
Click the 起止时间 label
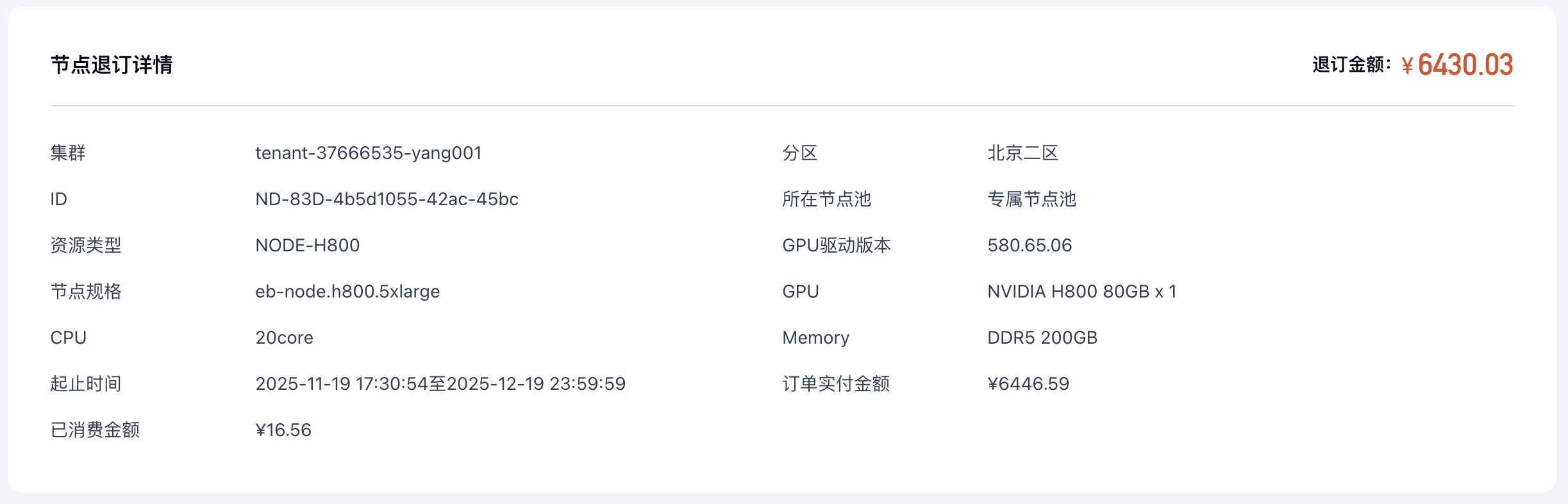tap(86, 383)
